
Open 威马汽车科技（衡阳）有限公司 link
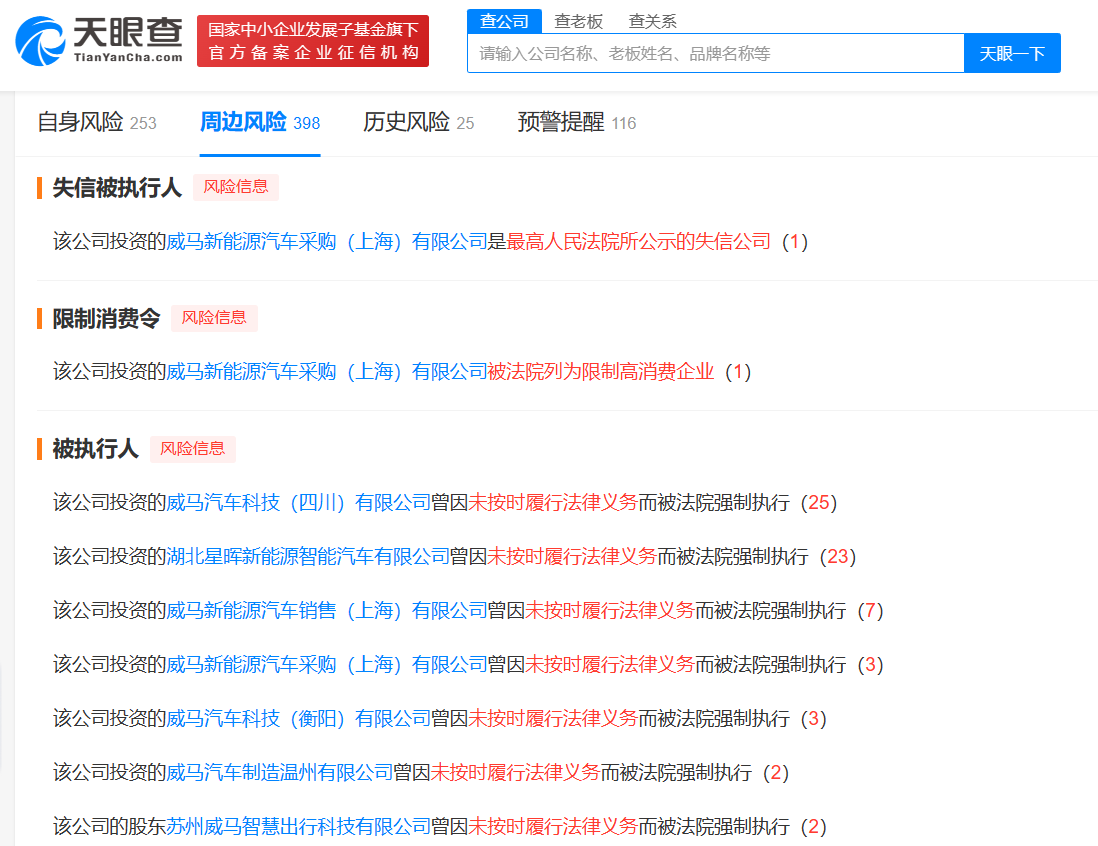298,719
